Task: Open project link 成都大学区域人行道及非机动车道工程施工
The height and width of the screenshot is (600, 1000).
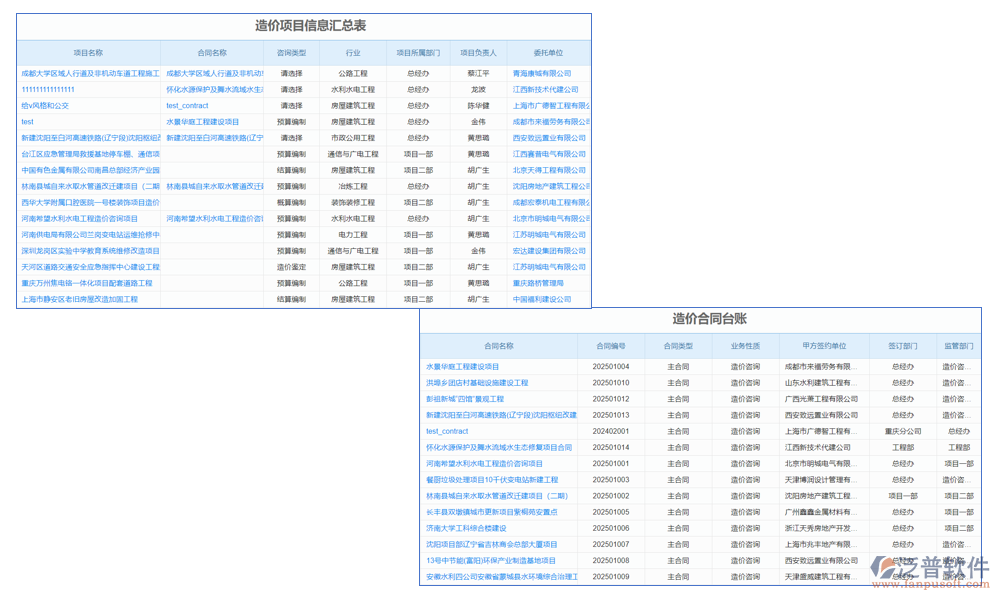Action: (90, 73)
